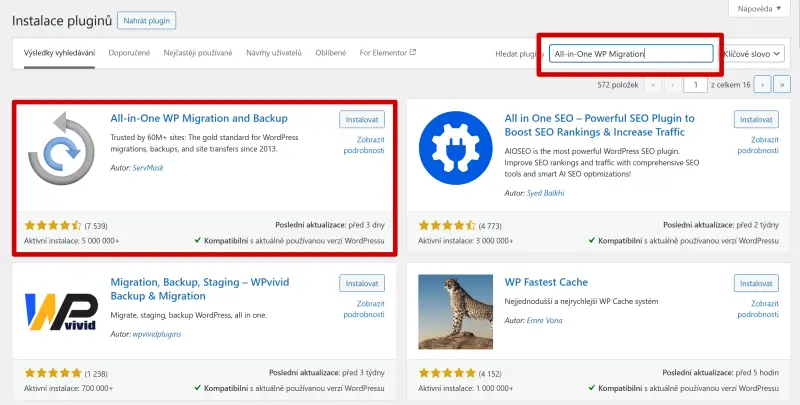Open the WP Fastest Cache title link
The width and height of the screenshot is (800, 405).
(546, 282)
